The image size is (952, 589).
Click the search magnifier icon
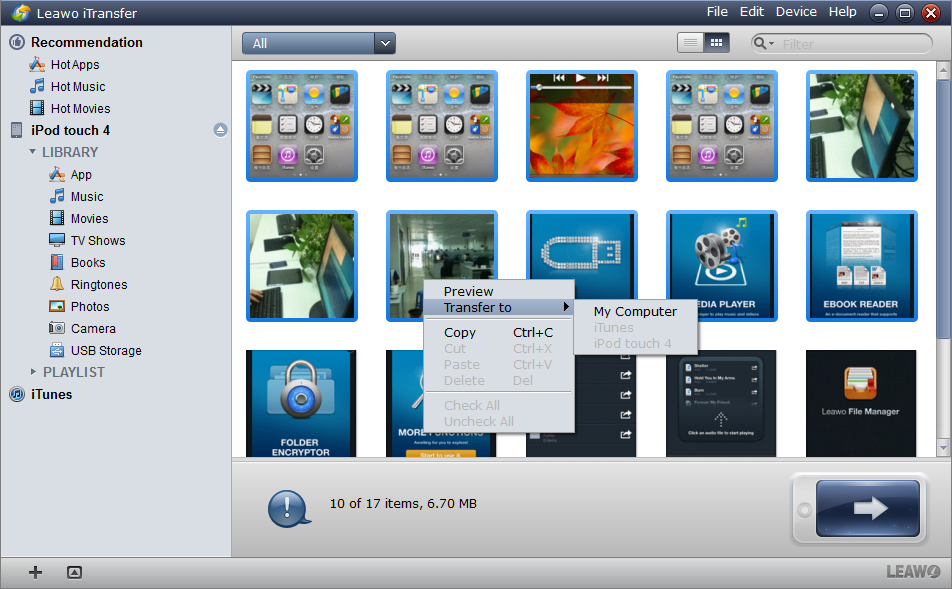coord(761,43)
